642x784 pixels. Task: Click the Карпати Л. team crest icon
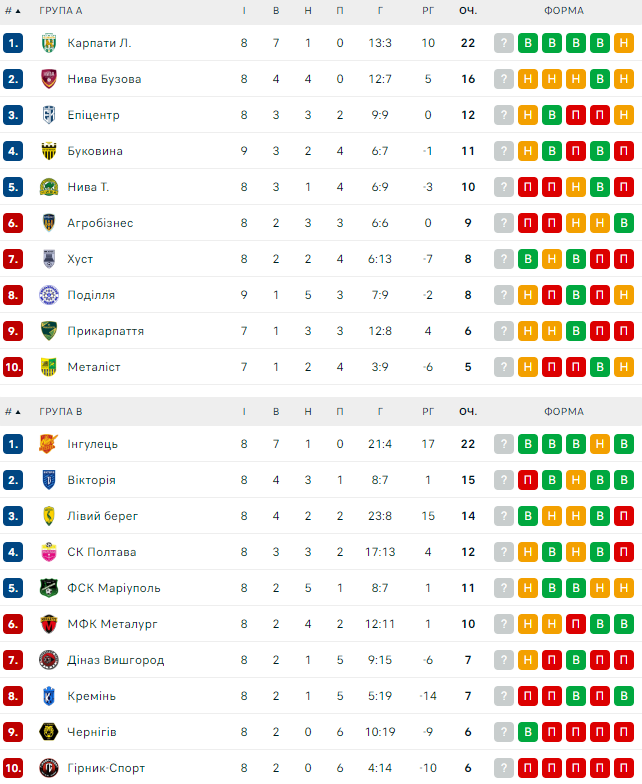(49, 43)
